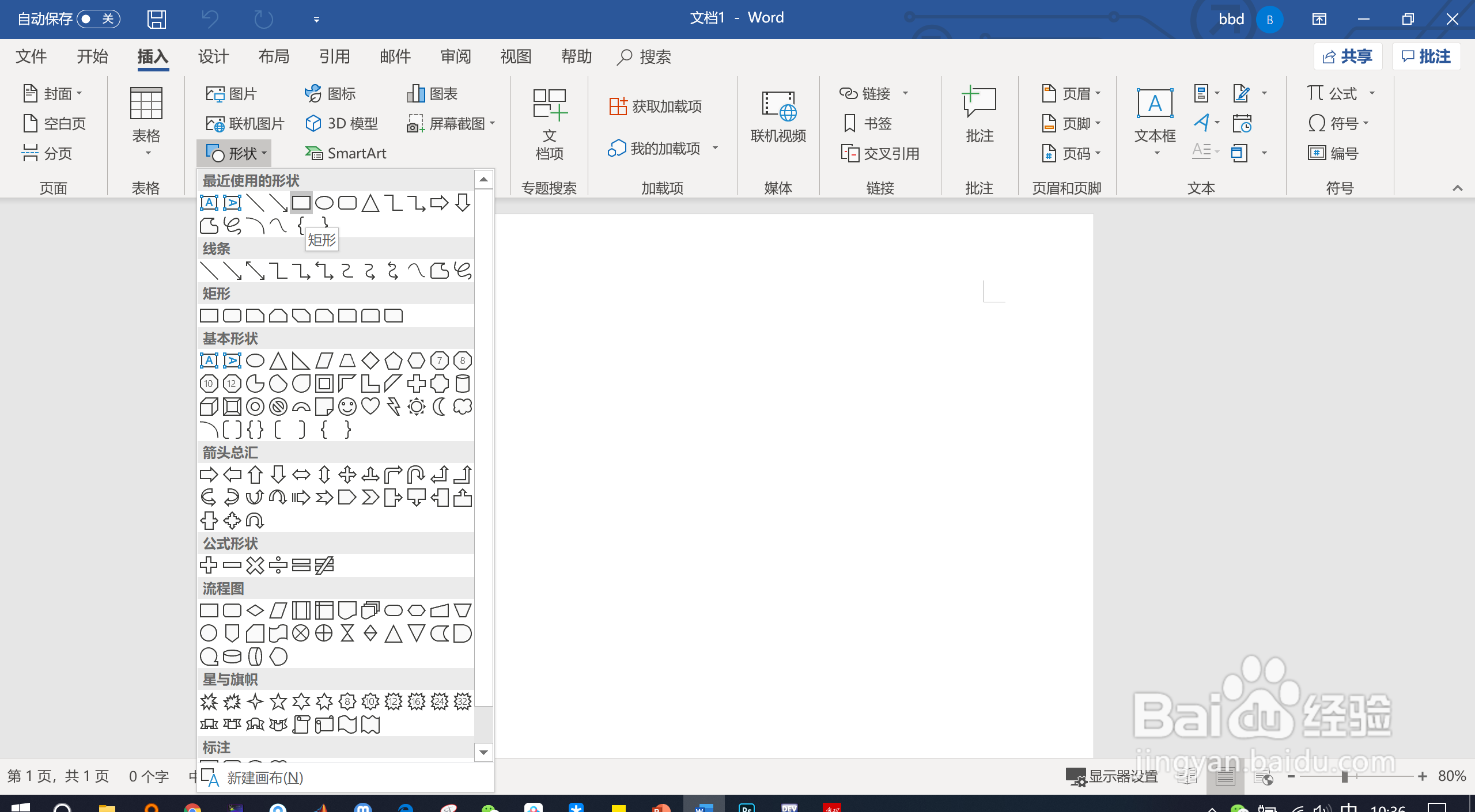Image resolution: width=1475 pixels, height=812 pixels.
Task: Save the document with save icon
Action: click(x=157, y=19)
